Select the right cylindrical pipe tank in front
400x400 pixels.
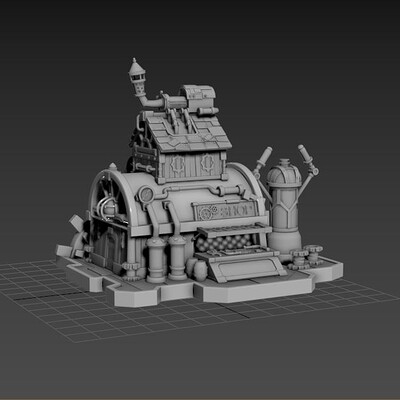pos(177,257)
